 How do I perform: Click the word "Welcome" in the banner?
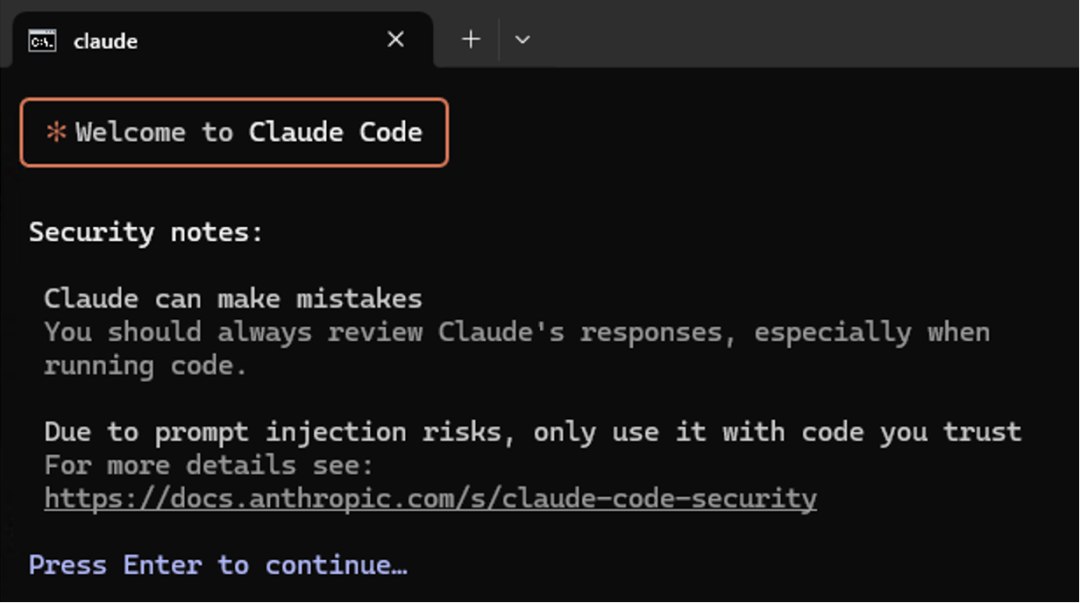(130, 132)
